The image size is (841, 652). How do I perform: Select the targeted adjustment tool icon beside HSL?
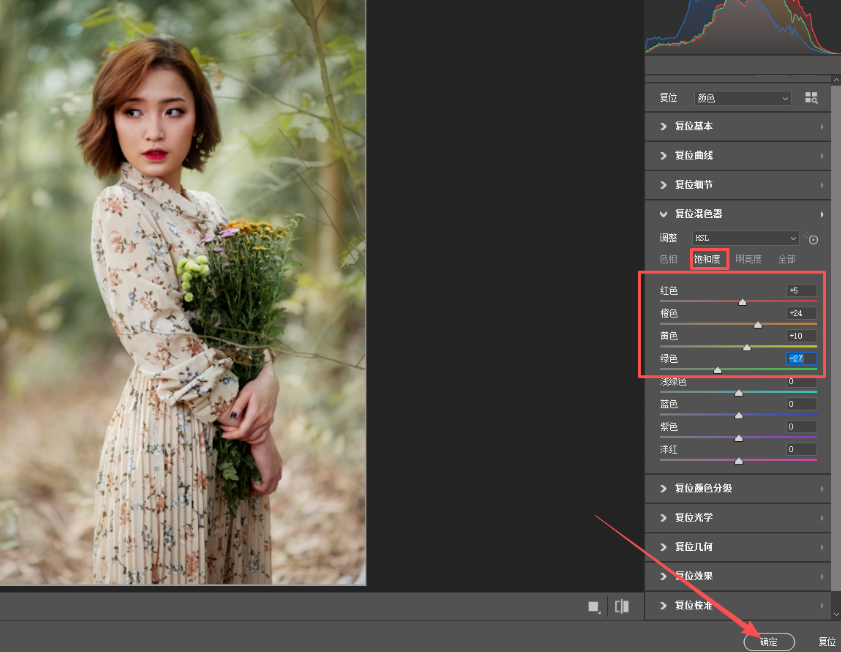tap(812, 239)
